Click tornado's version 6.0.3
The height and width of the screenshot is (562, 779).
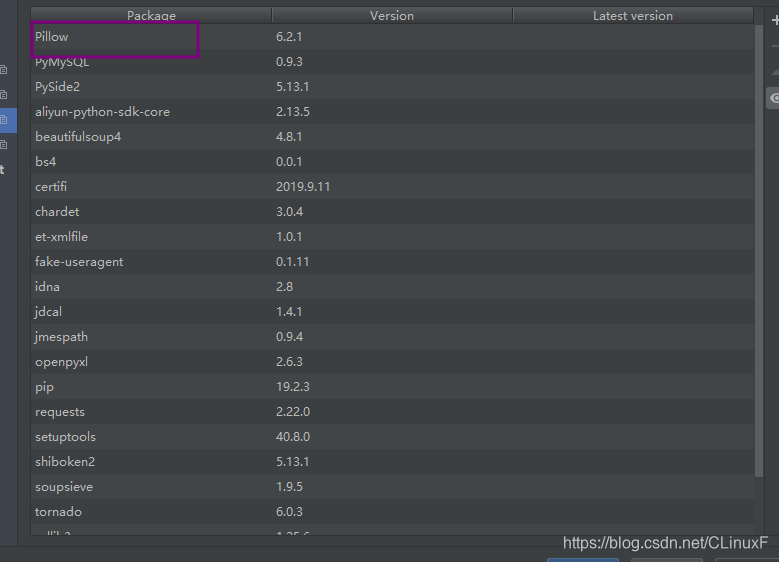[x=289, y=512]
